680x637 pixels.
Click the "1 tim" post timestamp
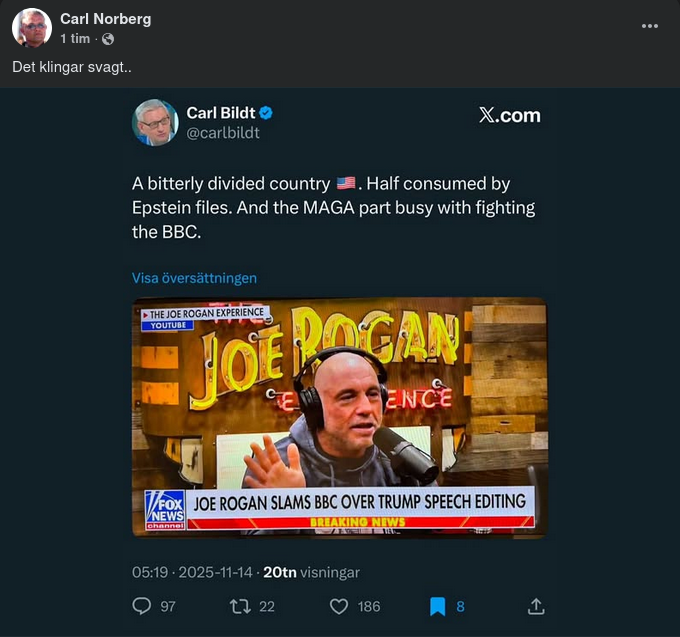pyautogui.click(x=75, y=39)
